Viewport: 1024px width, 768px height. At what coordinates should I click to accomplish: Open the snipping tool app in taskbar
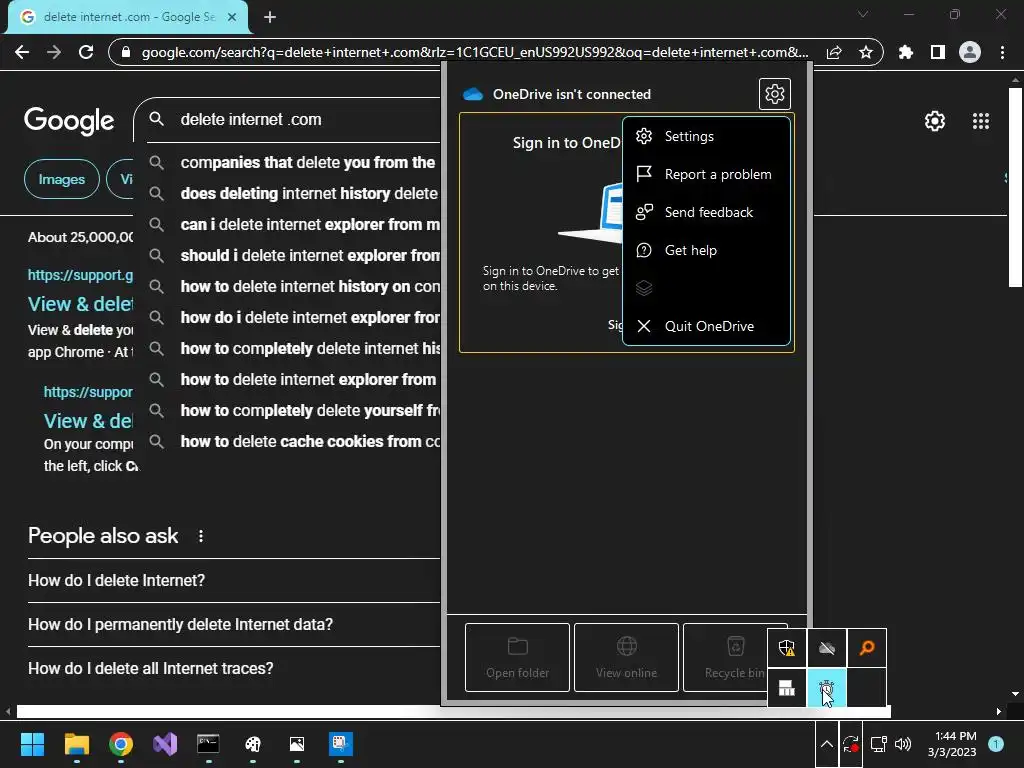coord(341,744)
